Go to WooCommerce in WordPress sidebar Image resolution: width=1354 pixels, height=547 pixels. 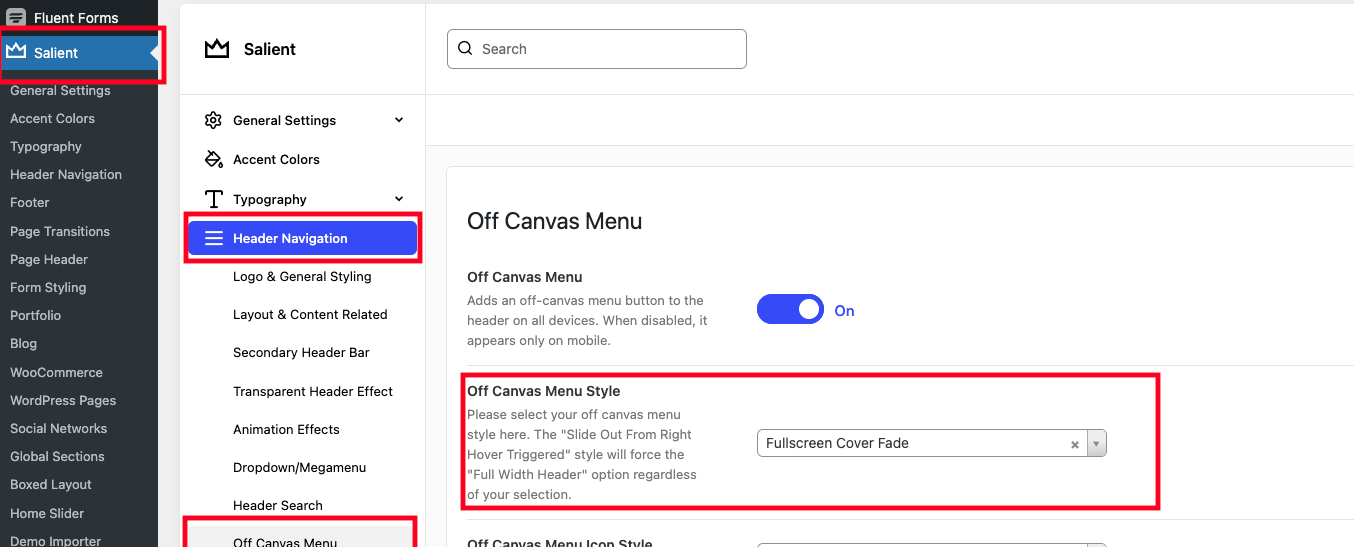tap(56, 372)
